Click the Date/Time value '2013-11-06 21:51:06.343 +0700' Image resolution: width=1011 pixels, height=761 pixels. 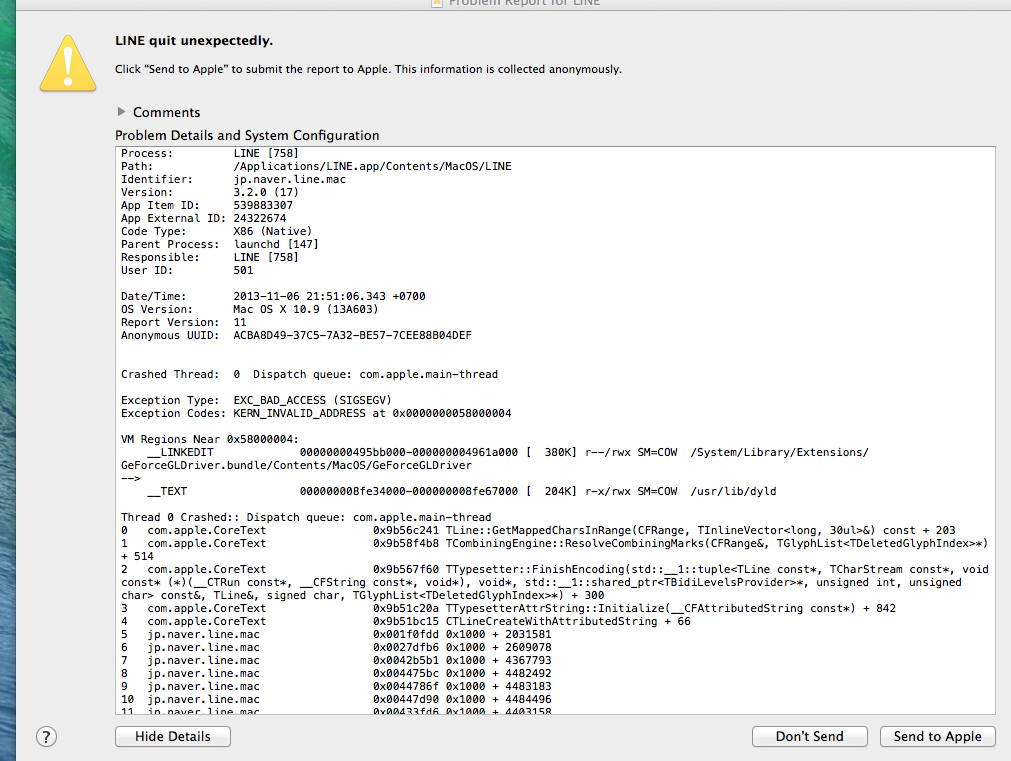(x=329, y=296)
